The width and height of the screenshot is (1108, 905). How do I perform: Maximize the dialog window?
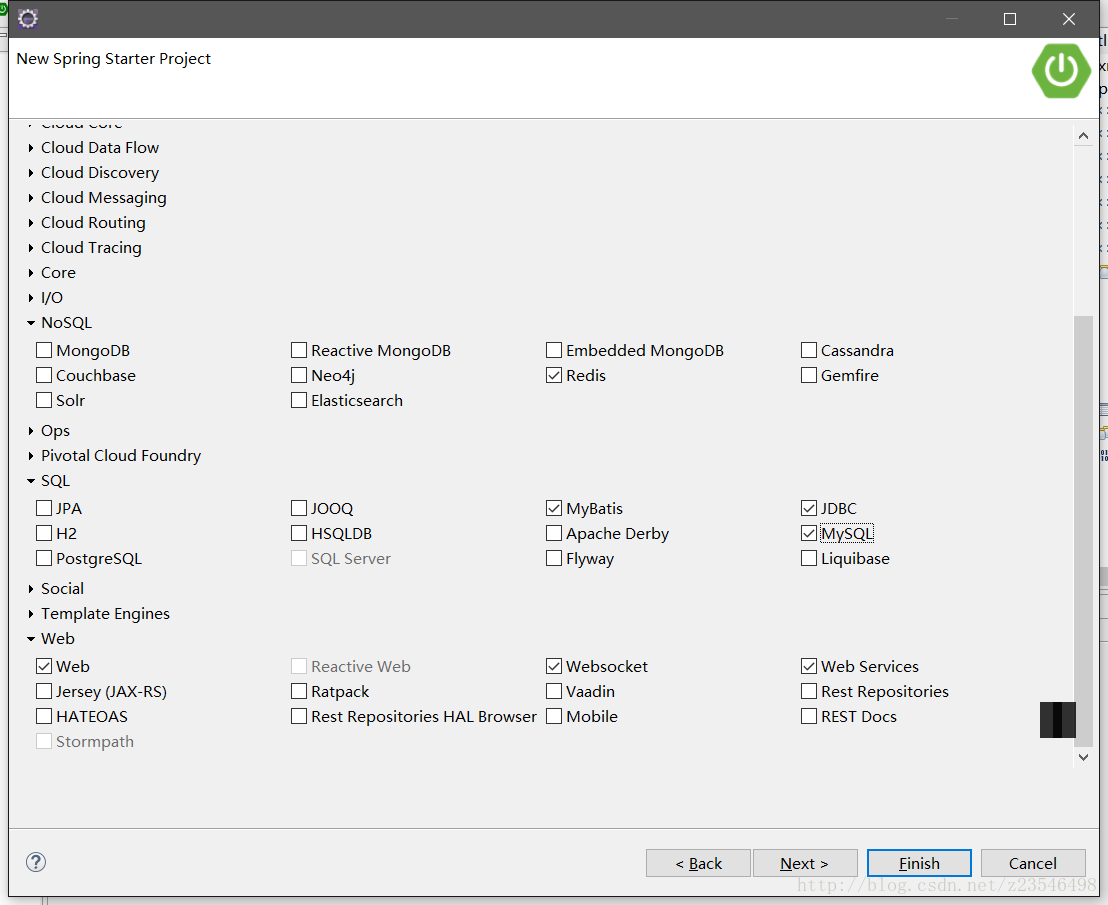[1010, 19]
